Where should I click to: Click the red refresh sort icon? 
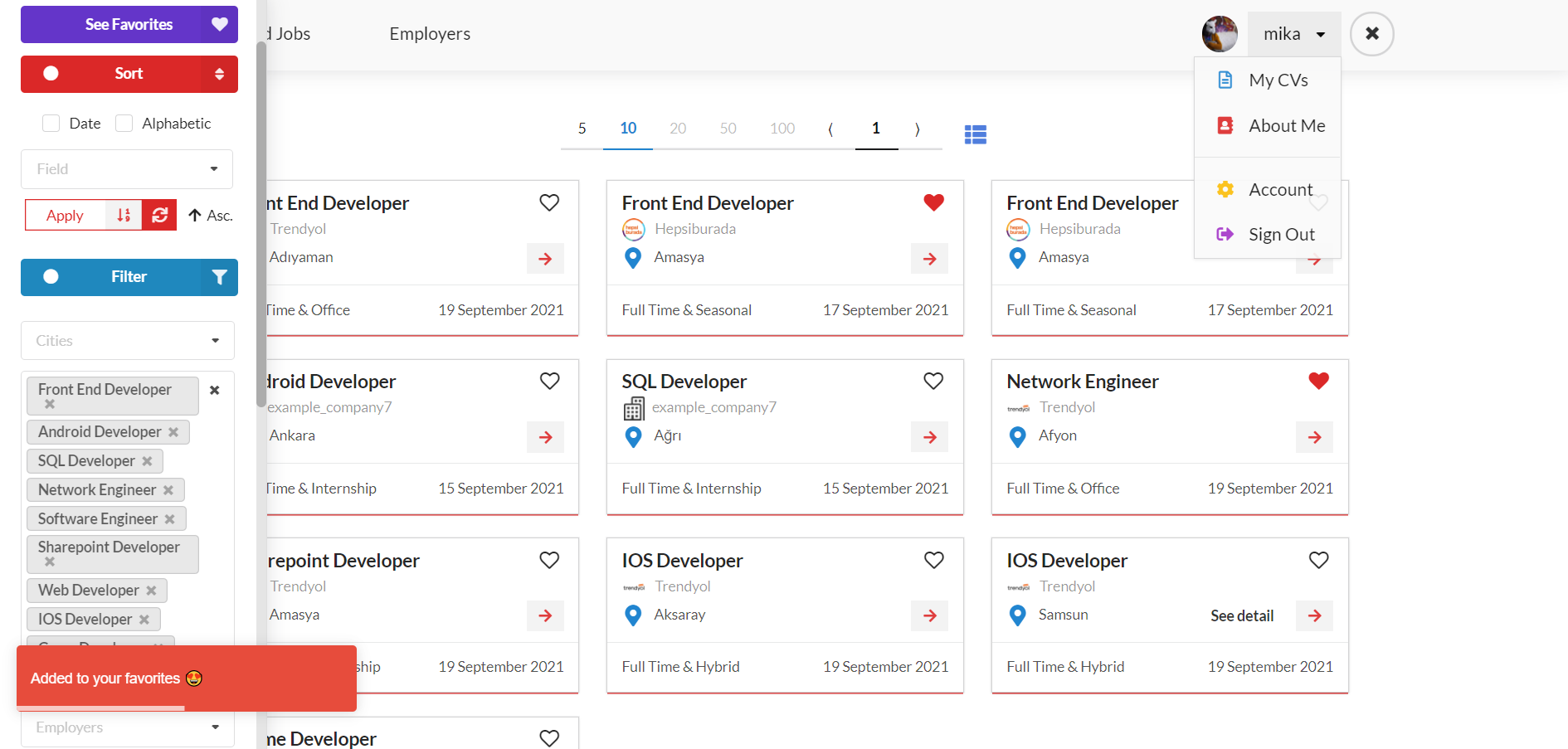point(159,216)
